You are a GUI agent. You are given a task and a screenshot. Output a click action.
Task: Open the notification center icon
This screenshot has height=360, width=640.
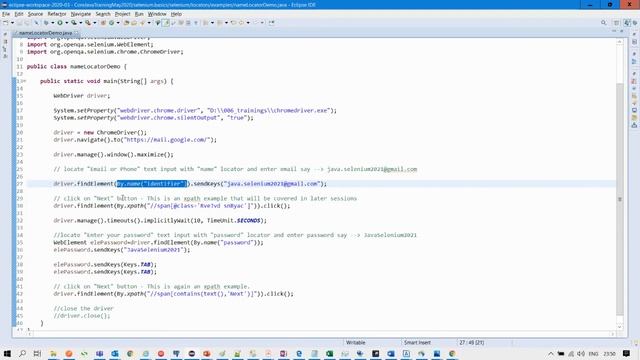(627, 353)
